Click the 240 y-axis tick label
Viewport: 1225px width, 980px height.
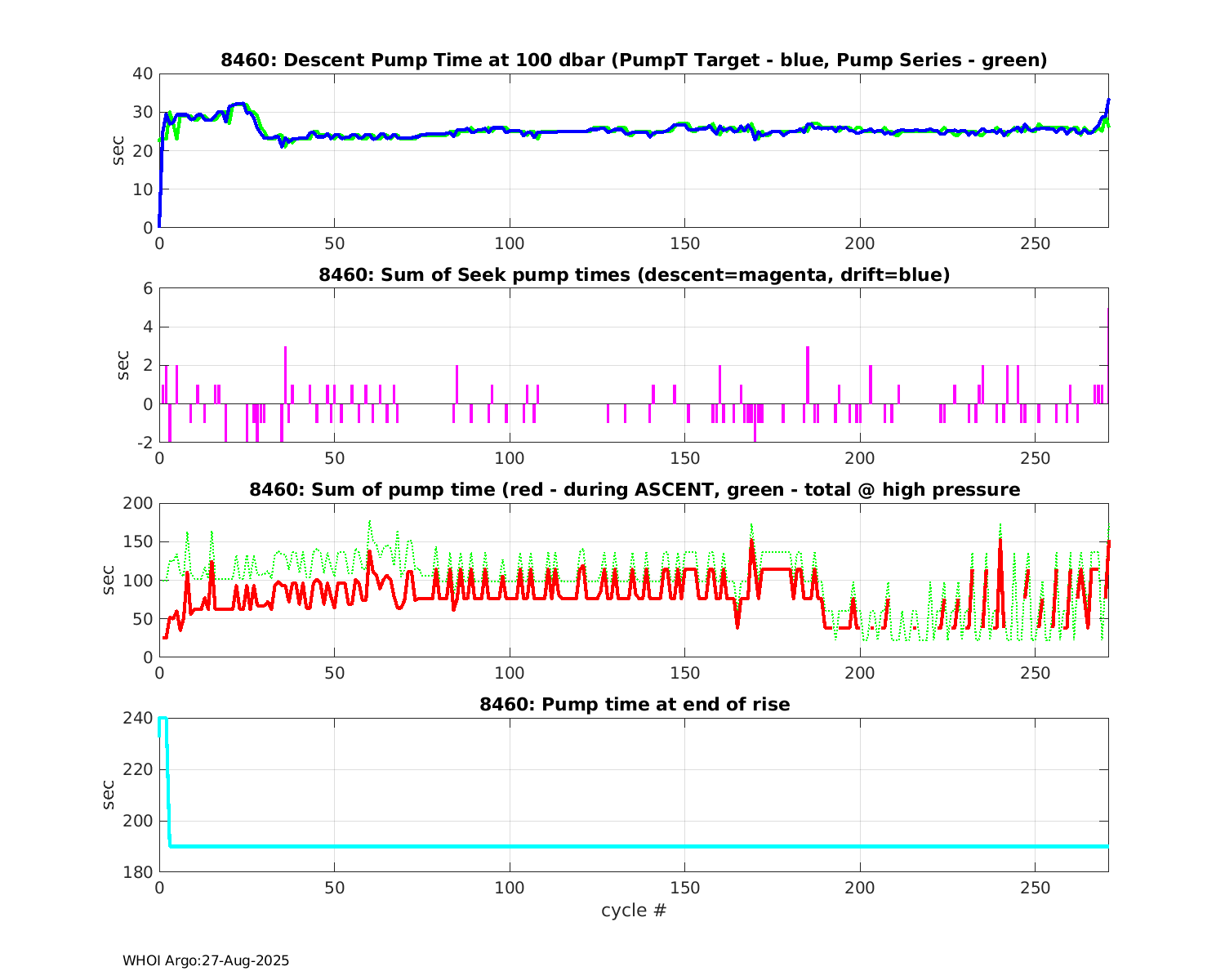click(x=137, y=718)
